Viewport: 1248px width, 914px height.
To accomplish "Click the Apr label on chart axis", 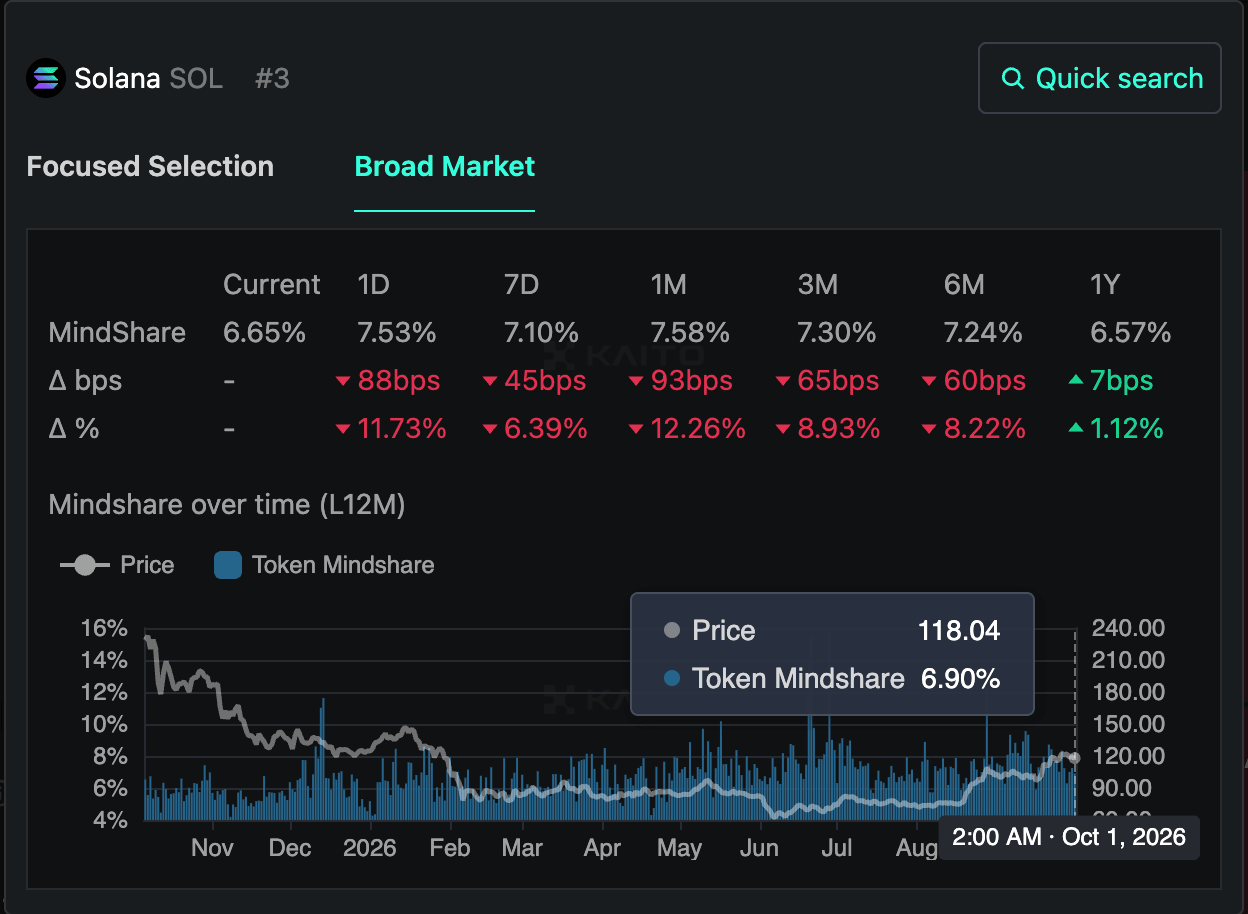I will (x=602, y=848).
